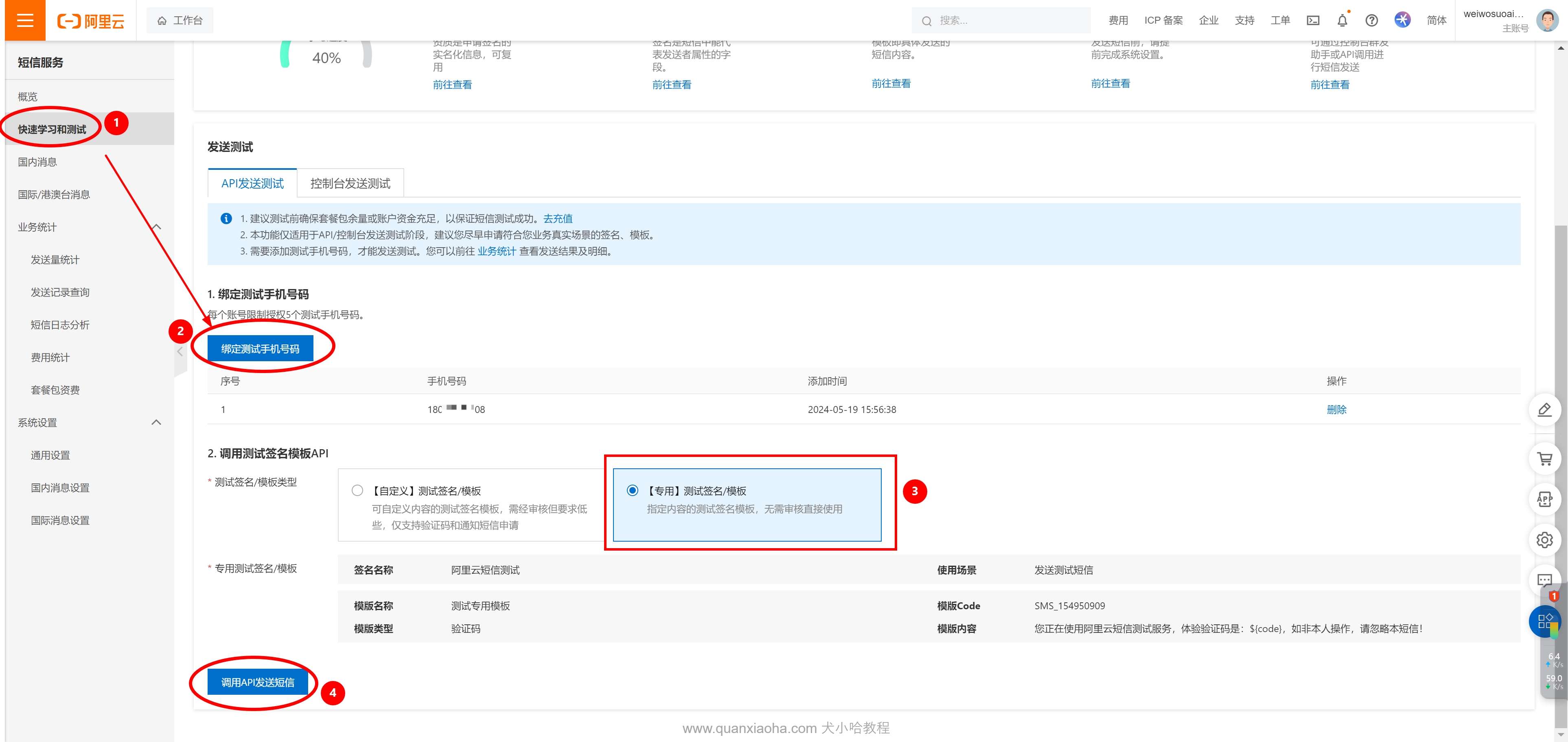Open the floating settings gear icon

coord(1544,540)
